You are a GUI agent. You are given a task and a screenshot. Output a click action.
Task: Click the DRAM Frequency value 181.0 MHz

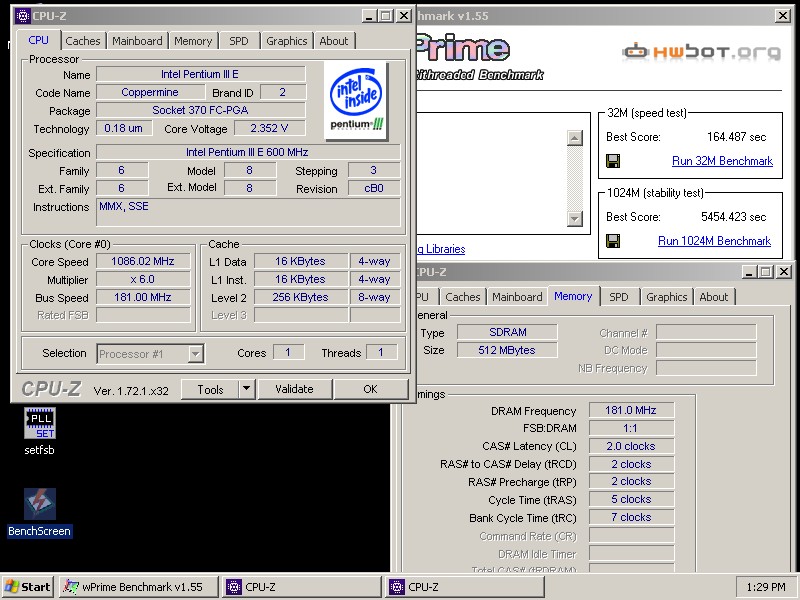[631, 410]
